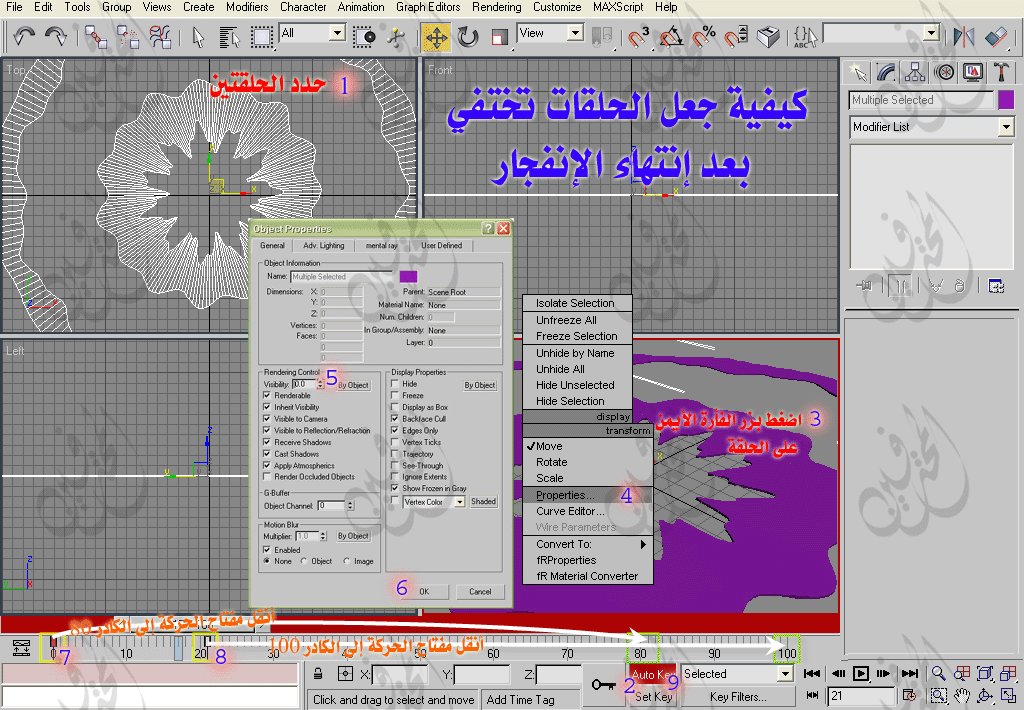Open the Rendering menu
The height and width of the screenshot is (710, 1024).
pyautogui.click(x=496, y=7)
